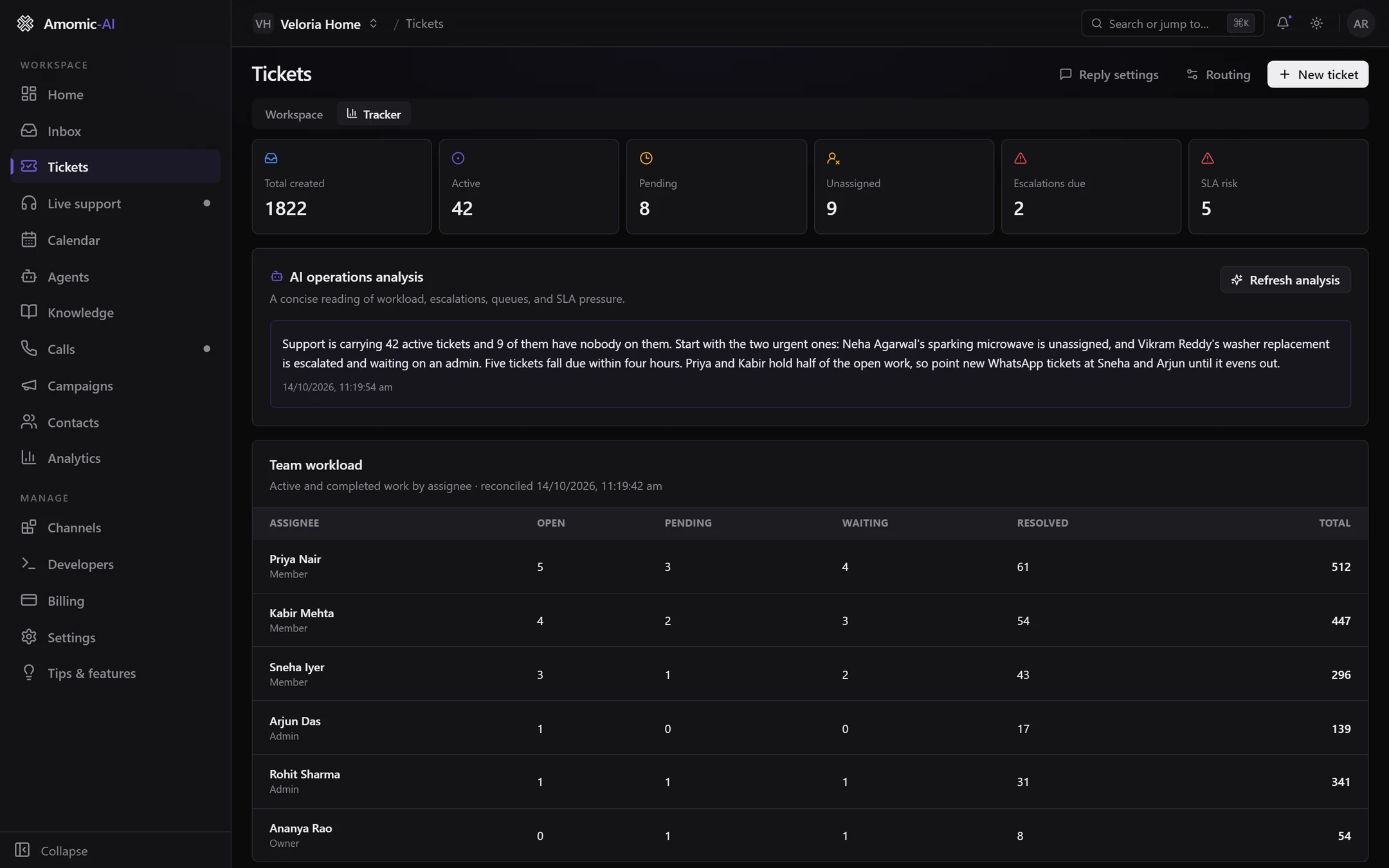The image size is (1389, 868).
Task: Go to Home in sidebar
Action: (116, 95)
